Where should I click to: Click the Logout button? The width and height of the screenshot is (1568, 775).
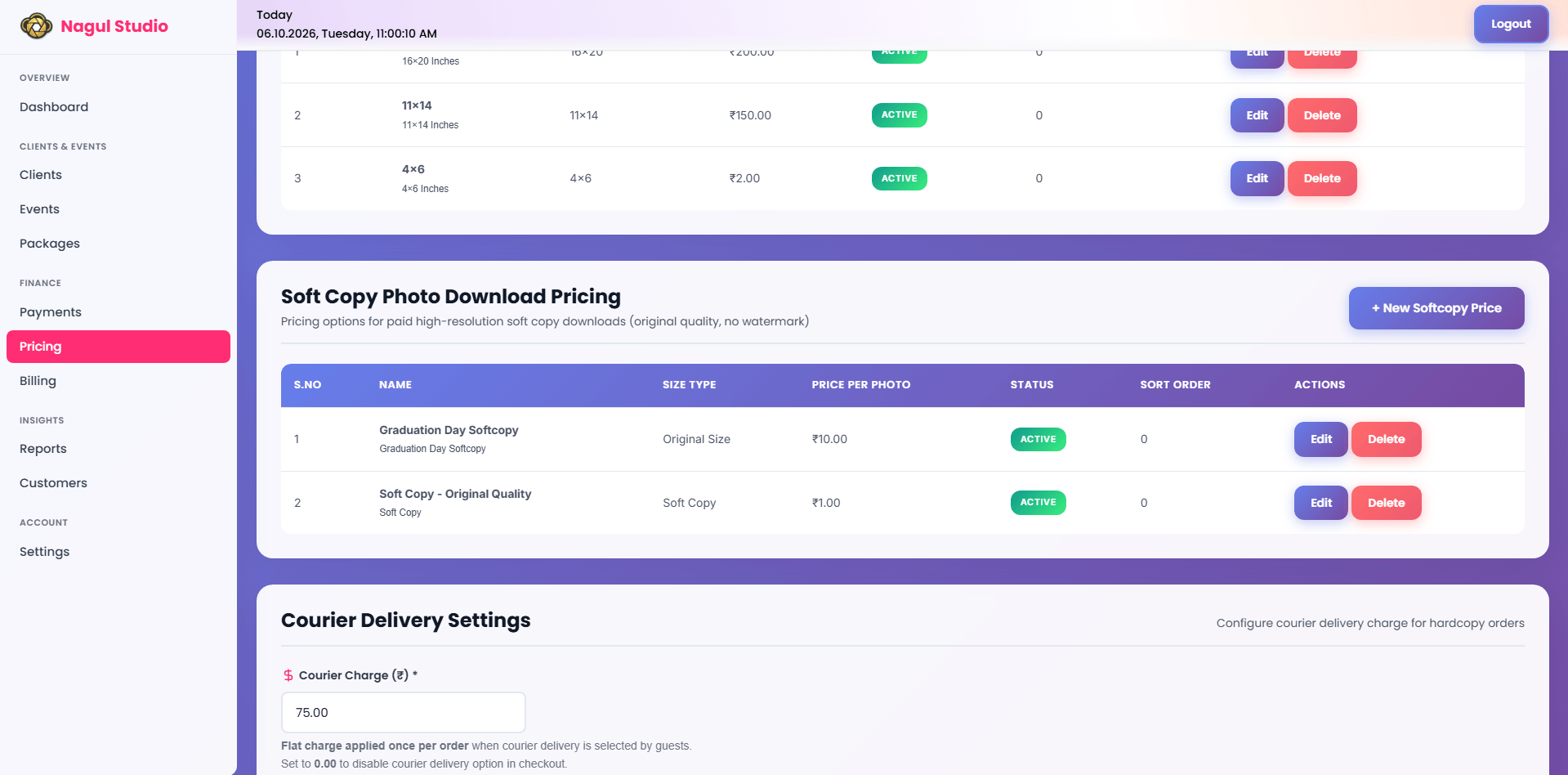1511,24
